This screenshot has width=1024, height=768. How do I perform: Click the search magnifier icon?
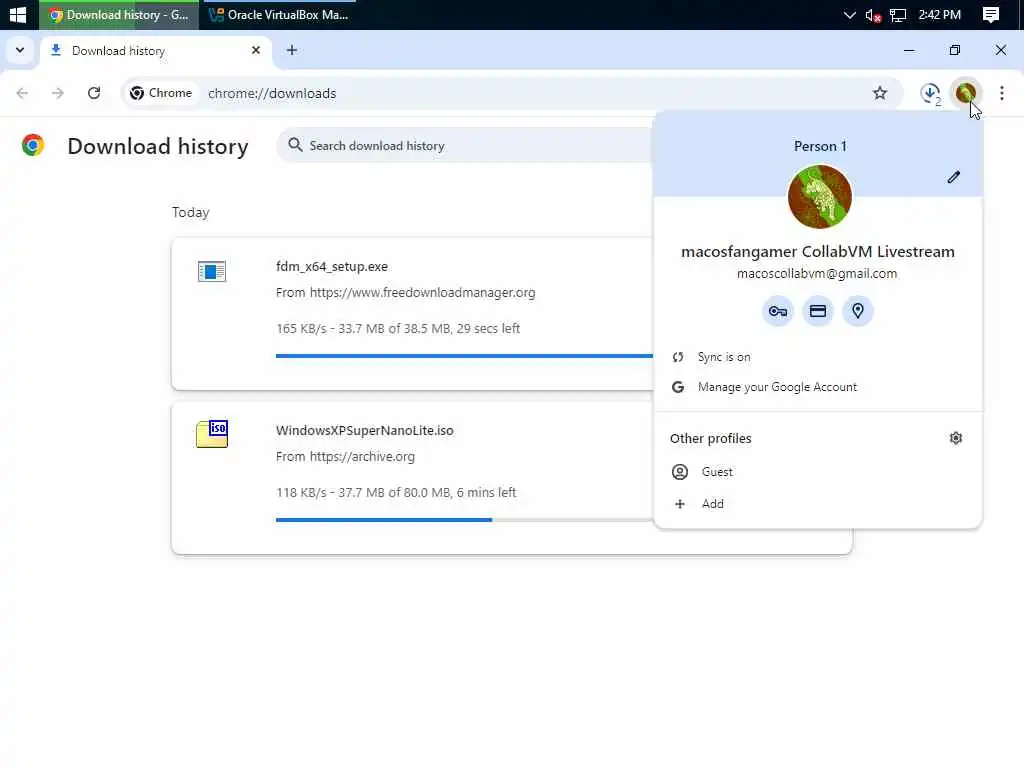[295, 145]
